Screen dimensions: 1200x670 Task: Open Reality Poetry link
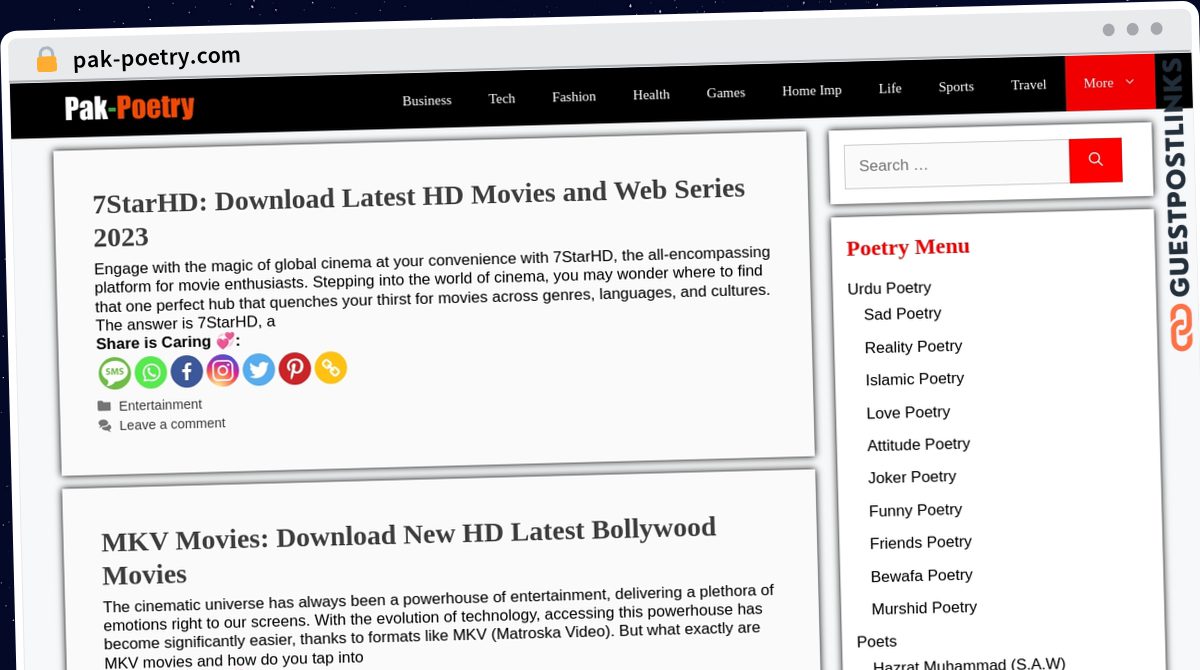913,346
